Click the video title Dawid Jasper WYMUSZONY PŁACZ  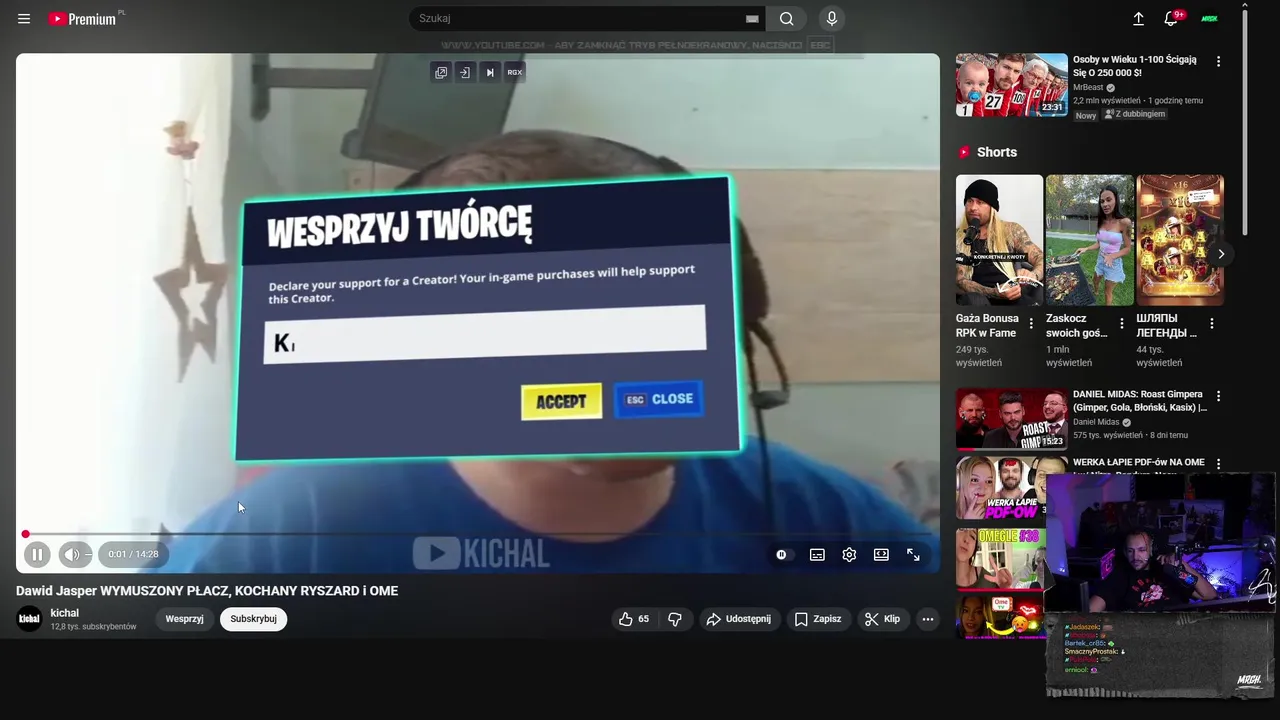(207, 591)
